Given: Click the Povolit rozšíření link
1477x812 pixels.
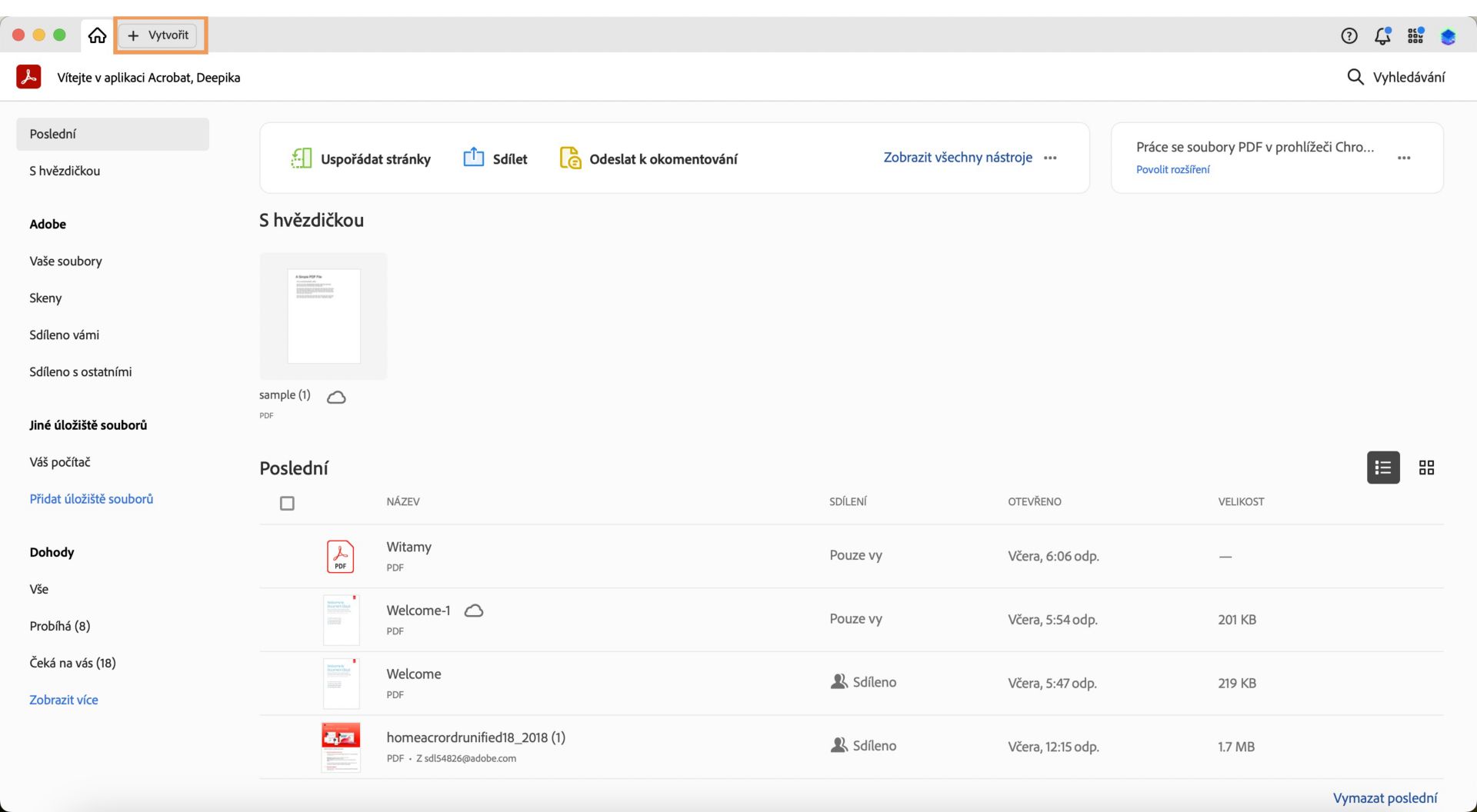Looking at the screenshot, I should point(1172,170).
